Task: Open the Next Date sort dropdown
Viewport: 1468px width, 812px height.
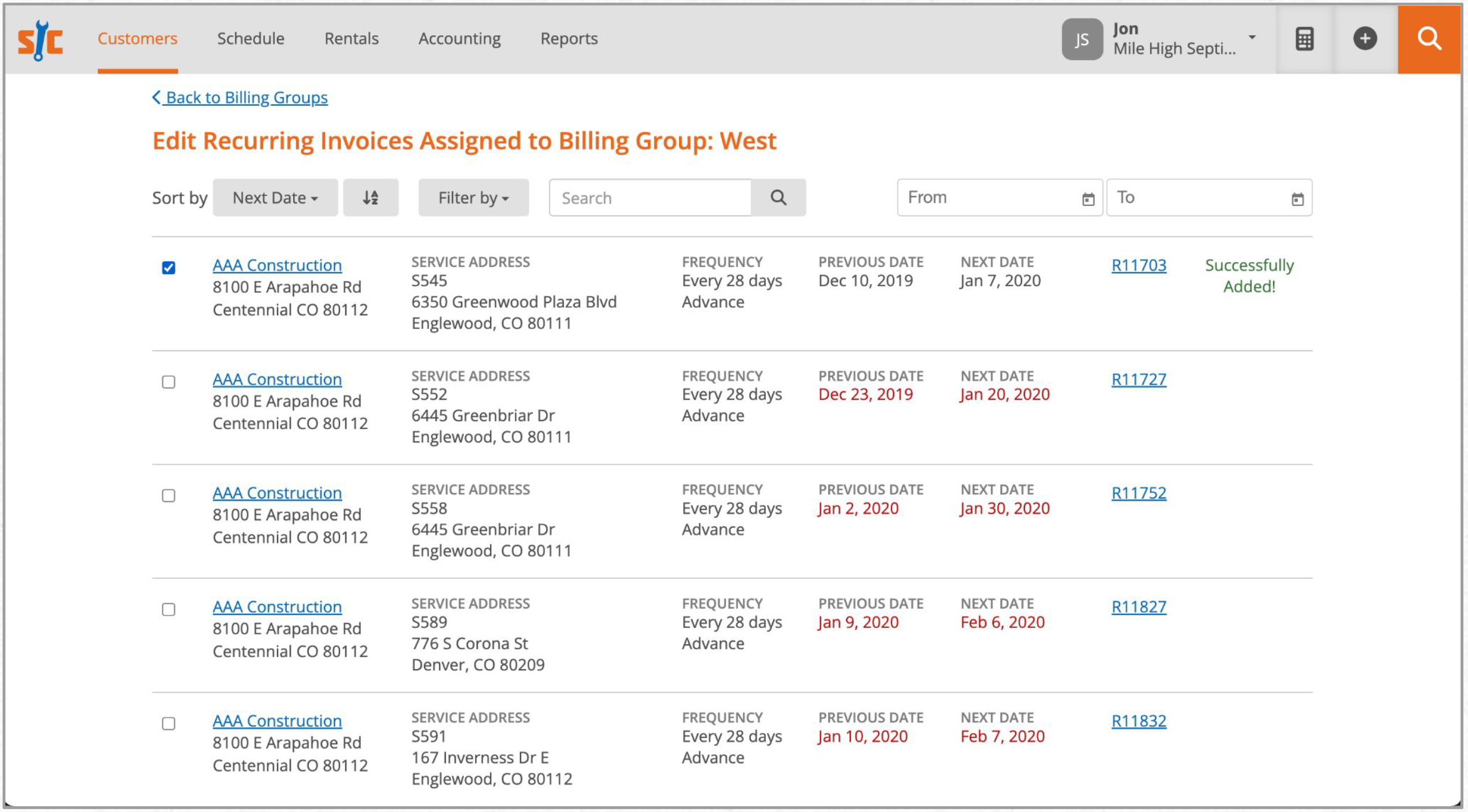Action: [275, 197]
